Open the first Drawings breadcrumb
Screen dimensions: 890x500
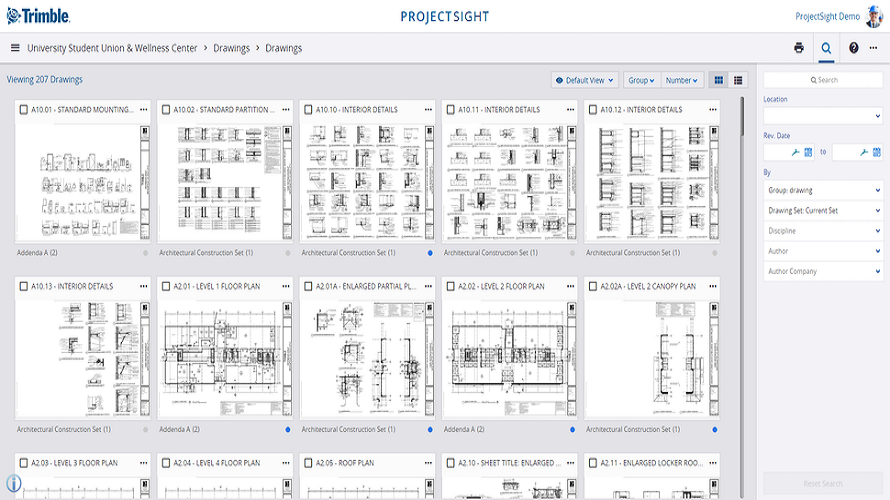pos(232,48)
